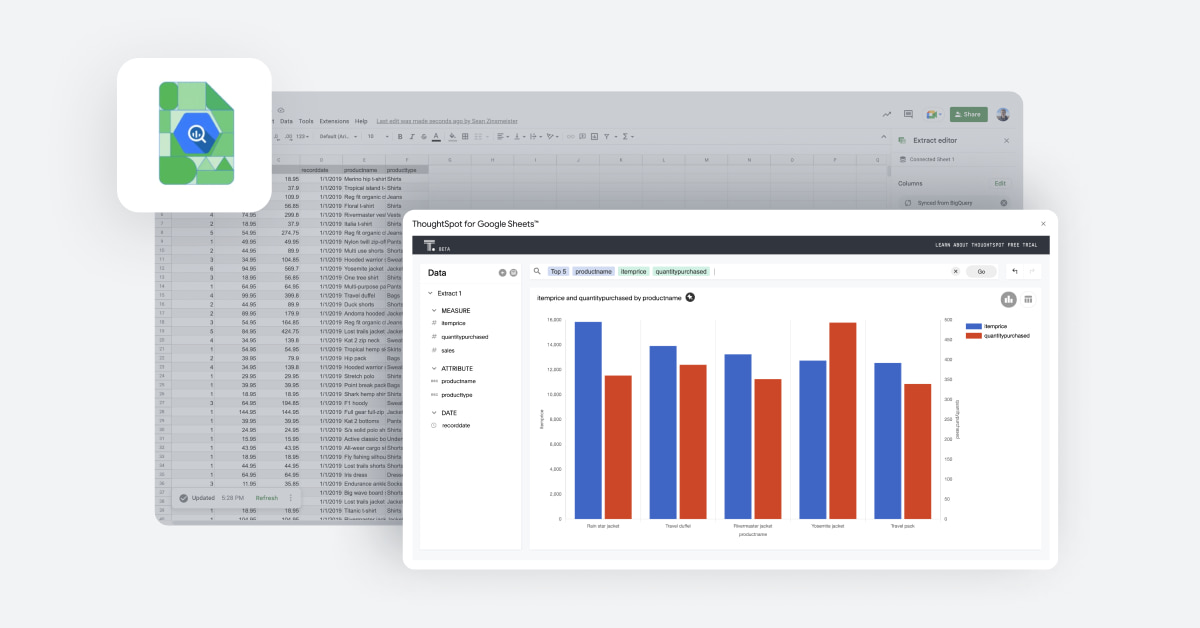Viewport: 1200px width, 628px height.
Task: Open the activity trend icon in Sheets header
Action: click(x=887, y=114)
